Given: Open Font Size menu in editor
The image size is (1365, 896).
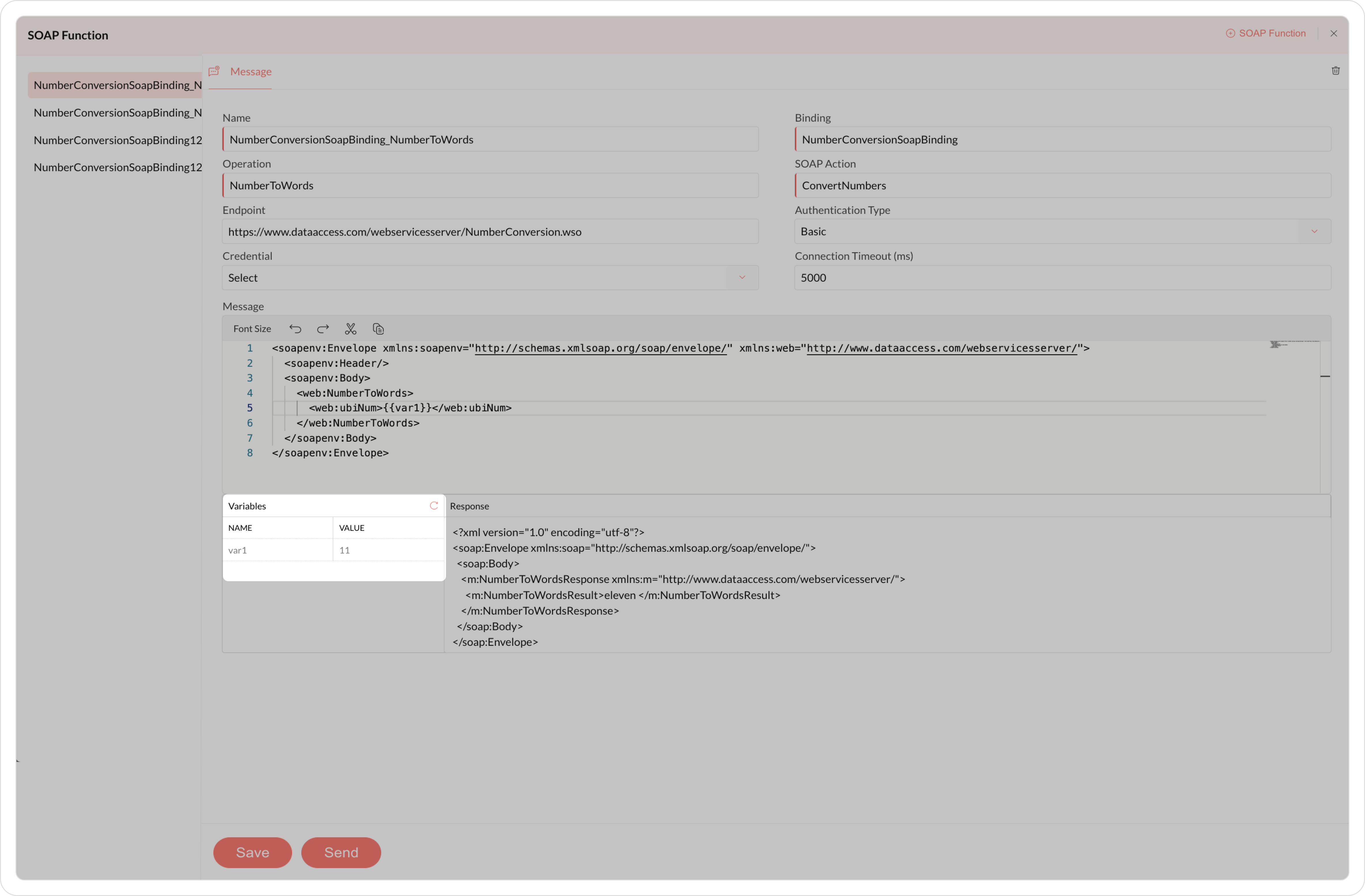Looking at the screenshot, I should click(252, 328).
